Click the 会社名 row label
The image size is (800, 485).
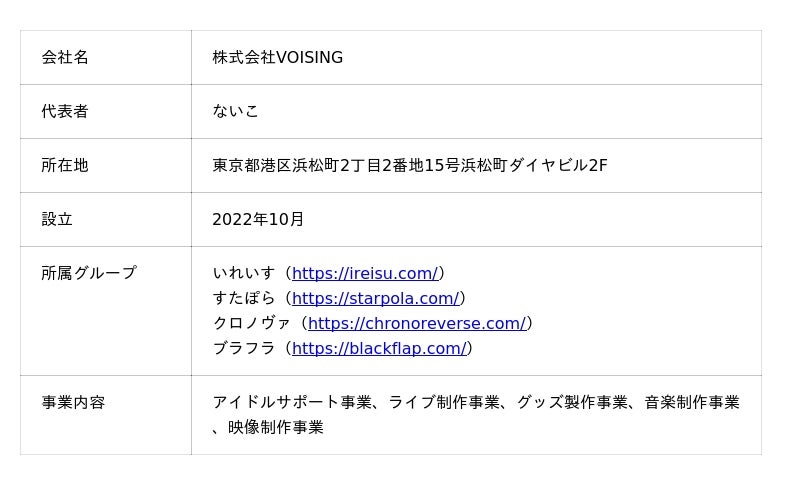click(65, 57)
